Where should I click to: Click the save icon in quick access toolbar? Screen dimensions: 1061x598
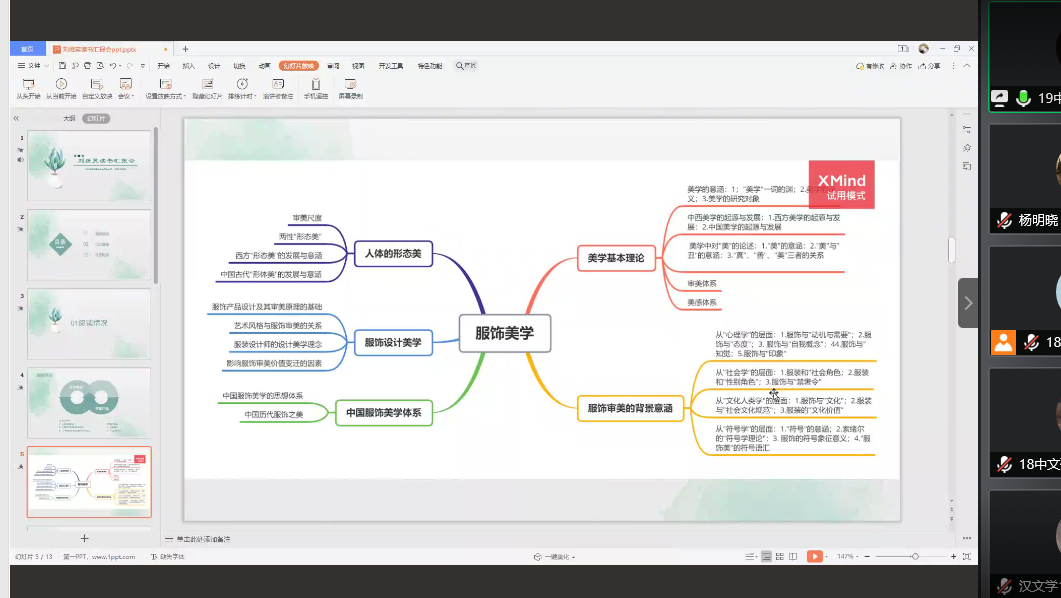62,66
